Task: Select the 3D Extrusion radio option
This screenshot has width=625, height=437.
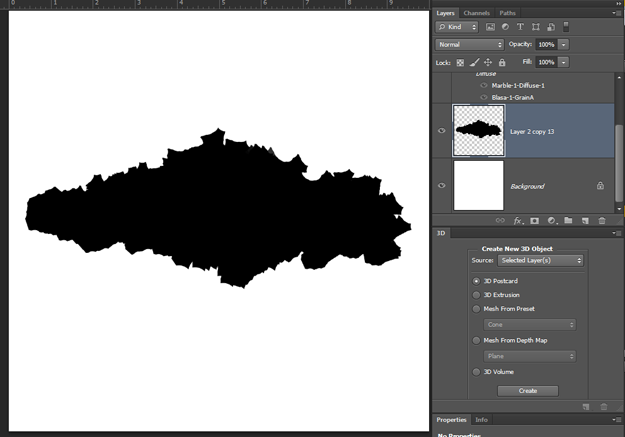Action: pos(476,295)
